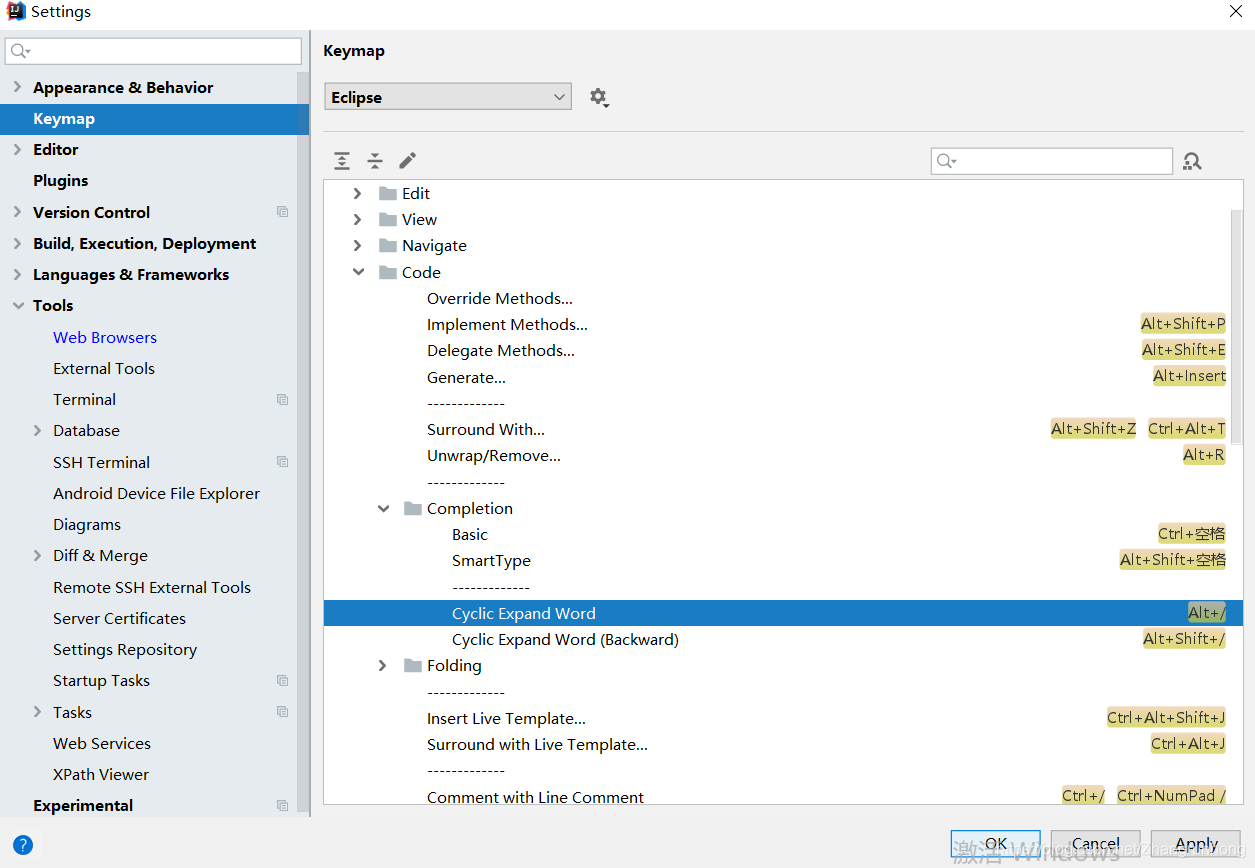Select Cyclic Expand Word action
This screenshot has width=1255, height=868.
(783, 613)
